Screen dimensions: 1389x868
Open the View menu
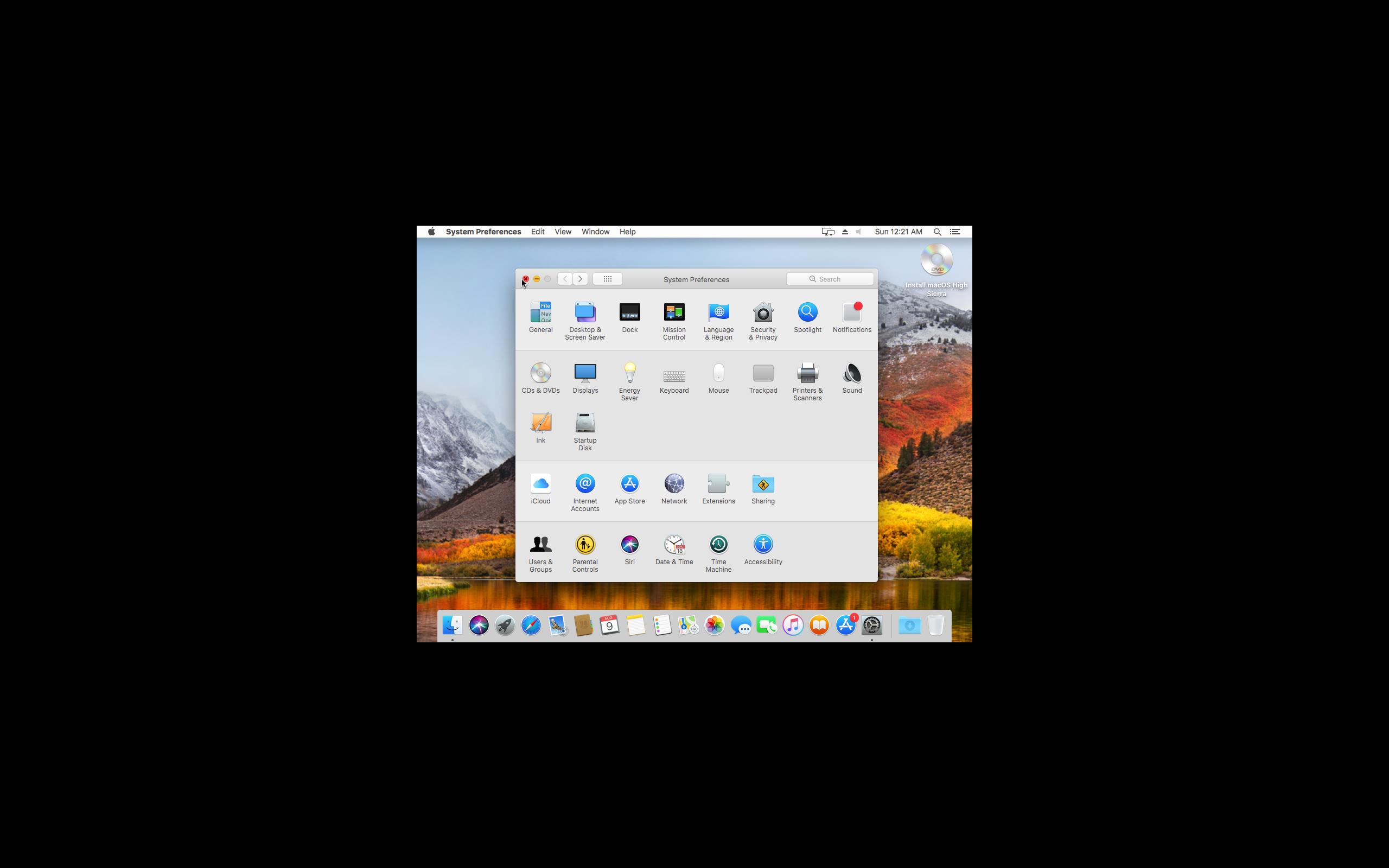click(563, 232)
